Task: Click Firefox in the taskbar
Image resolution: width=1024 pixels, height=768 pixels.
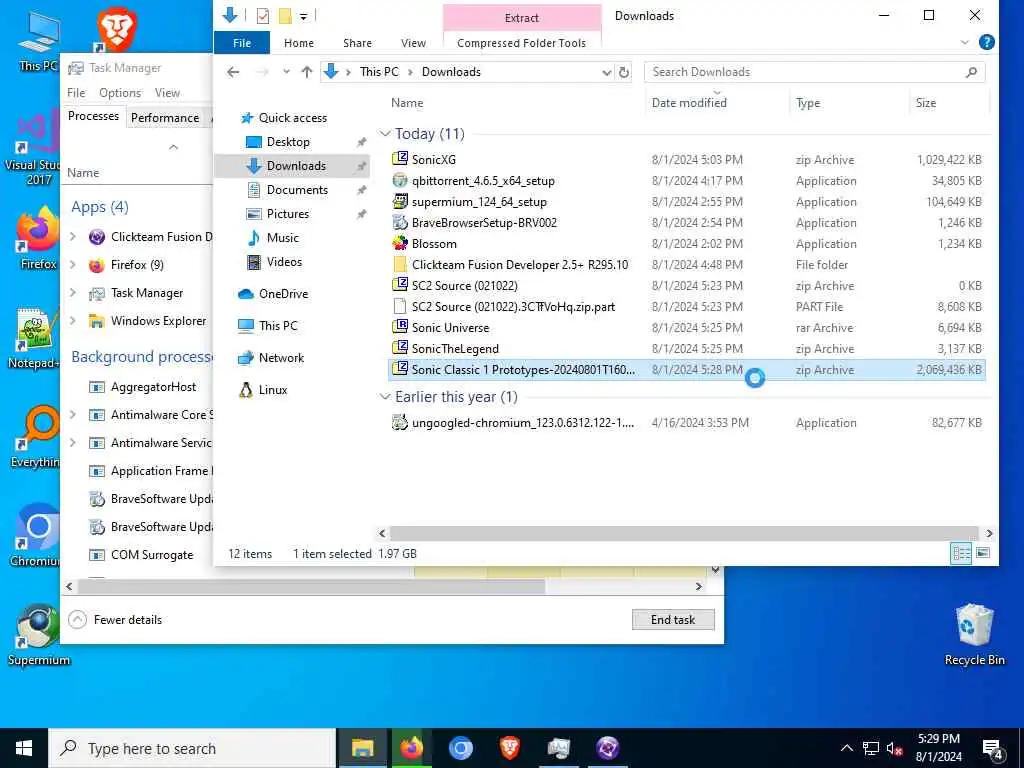Action: (x=411, y=748)
